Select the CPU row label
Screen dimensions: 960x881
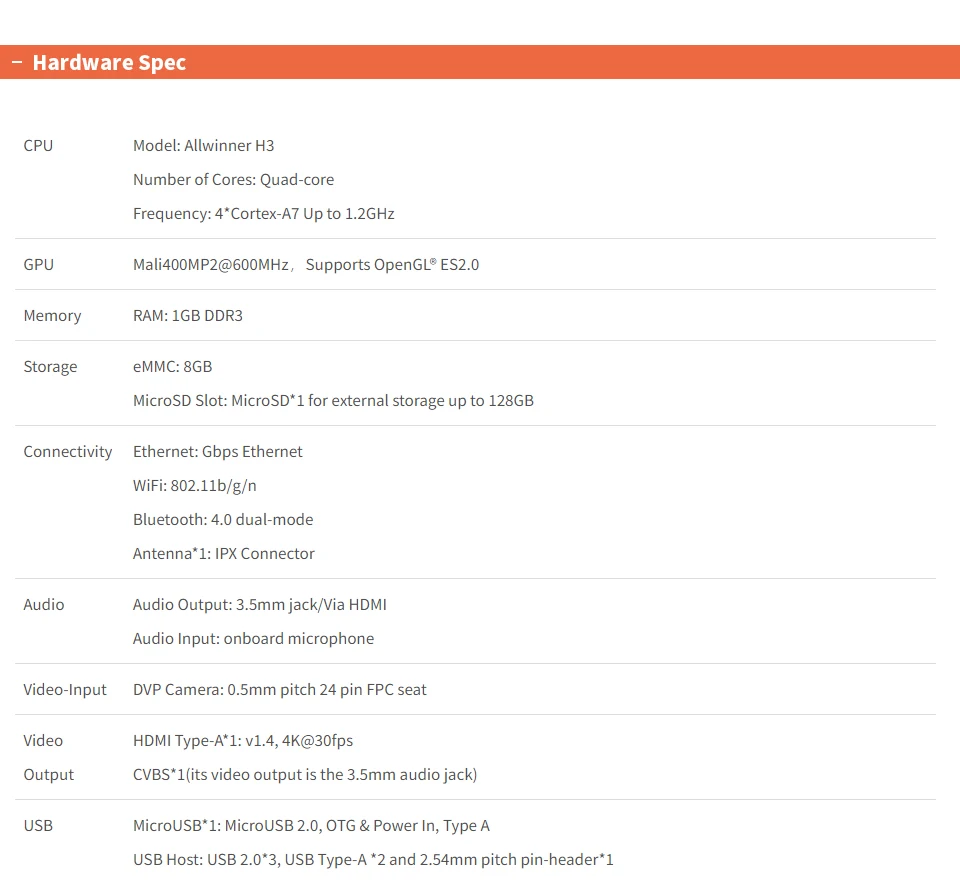coord(38,145)
